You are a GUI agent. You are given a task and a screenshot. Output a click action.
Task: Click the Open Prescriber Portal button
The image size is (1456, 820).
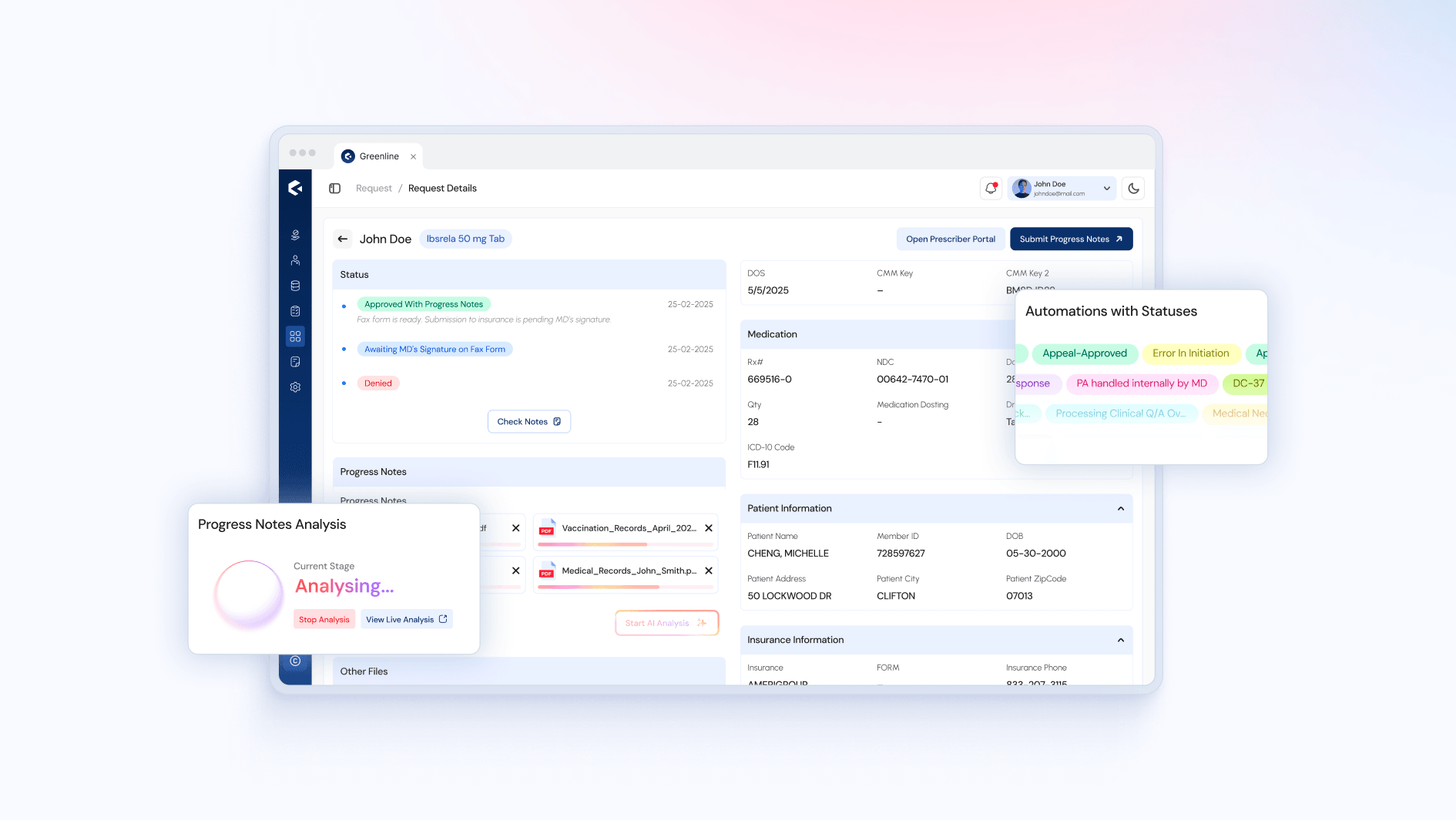(x=951, y=239)
